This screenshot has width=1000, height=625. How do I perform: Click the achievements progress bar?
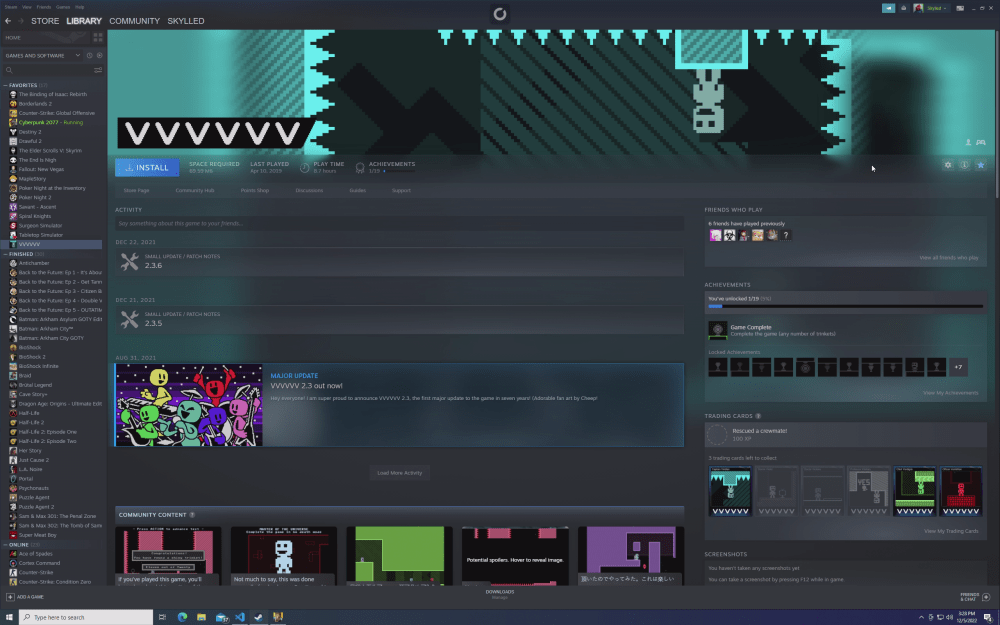(845, 306)
